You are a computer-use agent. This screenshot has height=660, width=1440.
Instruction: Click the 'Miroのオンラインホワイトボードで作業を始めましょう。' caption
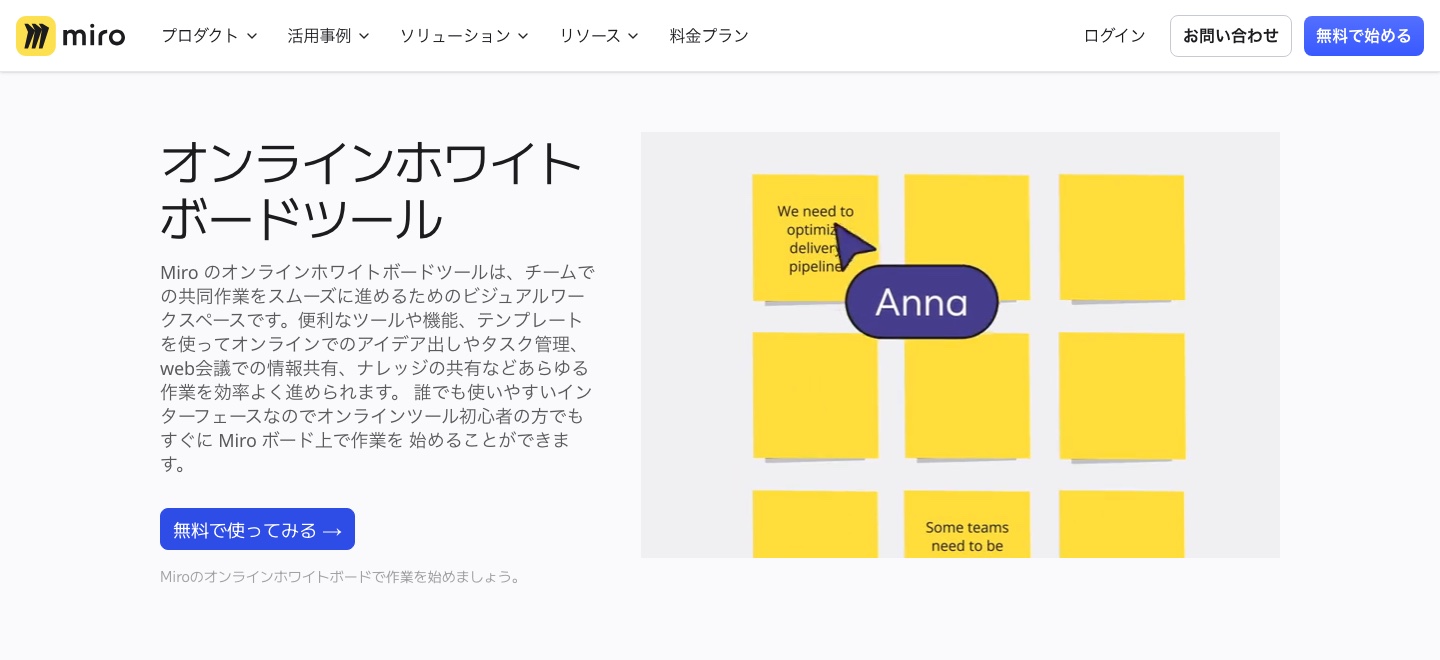341,577
